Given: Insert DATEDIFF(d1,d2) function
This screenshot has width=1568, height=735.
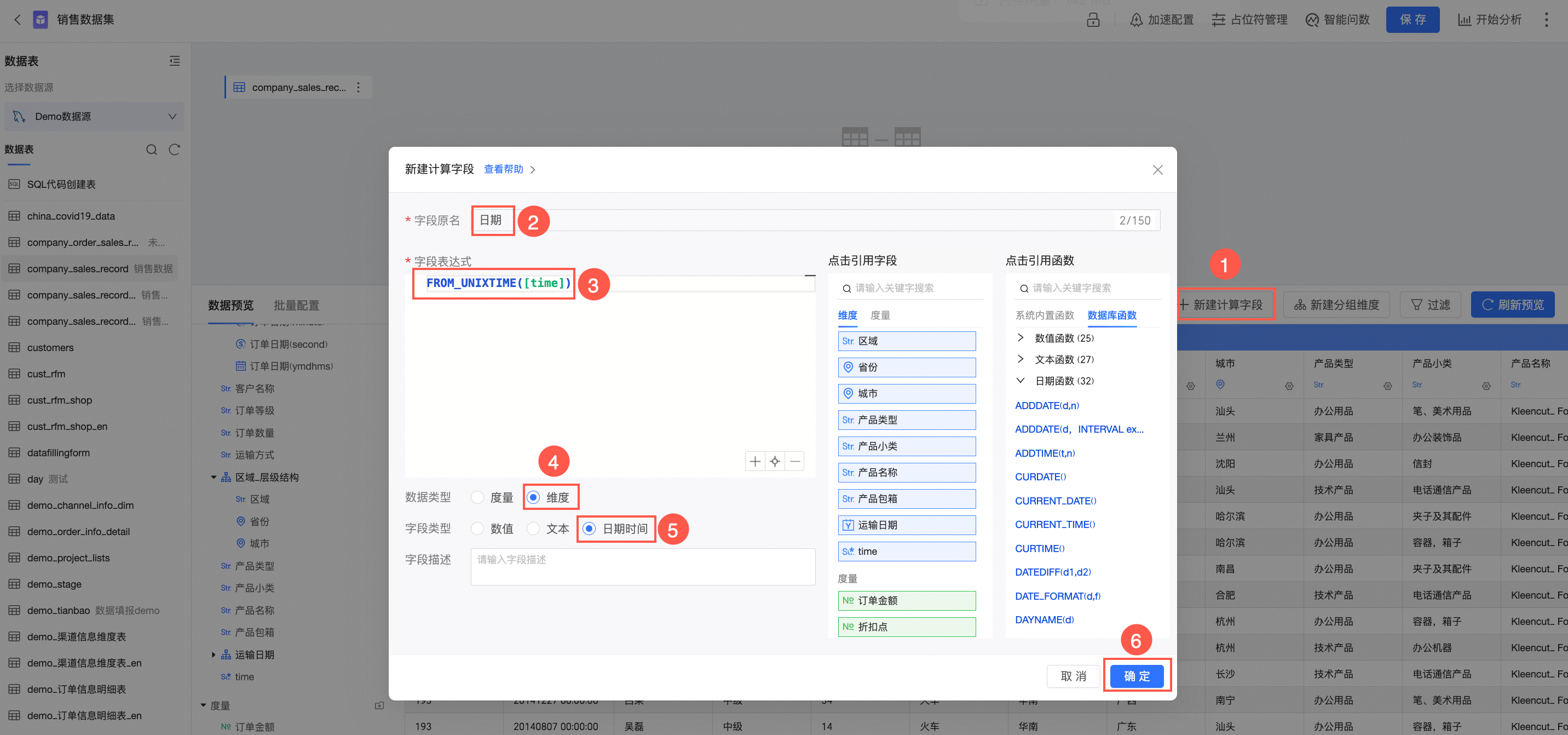Looking at the screenshot, I should click(1052, 572).
